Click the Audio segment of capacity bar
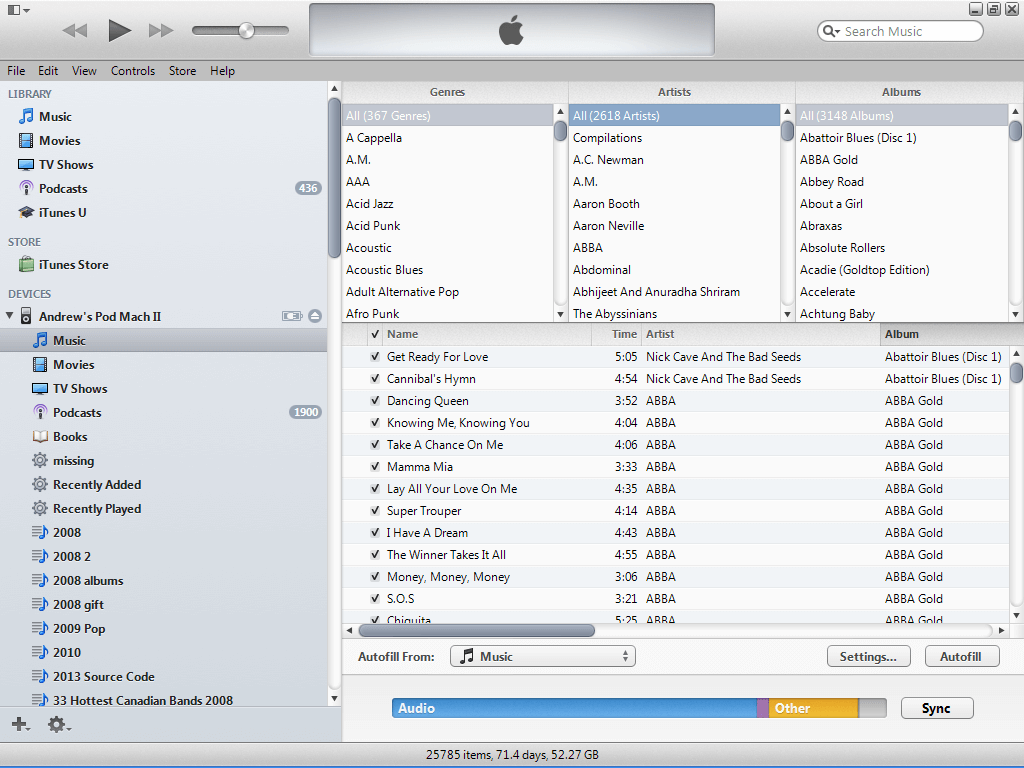The image size is (1024, 768). (x=575, y=708)
